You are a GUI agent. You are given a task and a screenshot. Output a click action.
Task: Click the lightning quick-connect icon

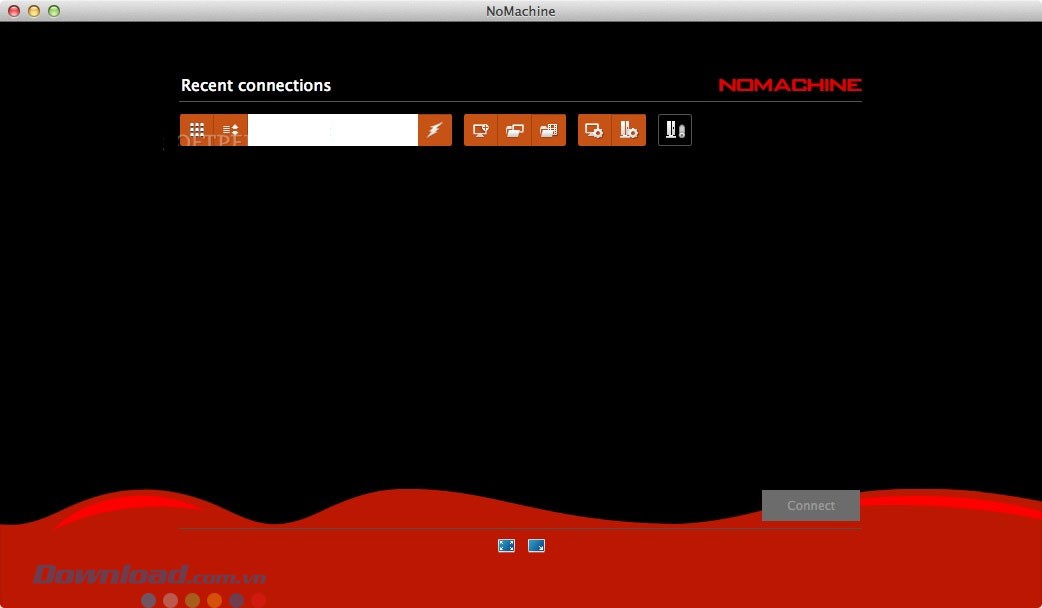click(435, 130)
